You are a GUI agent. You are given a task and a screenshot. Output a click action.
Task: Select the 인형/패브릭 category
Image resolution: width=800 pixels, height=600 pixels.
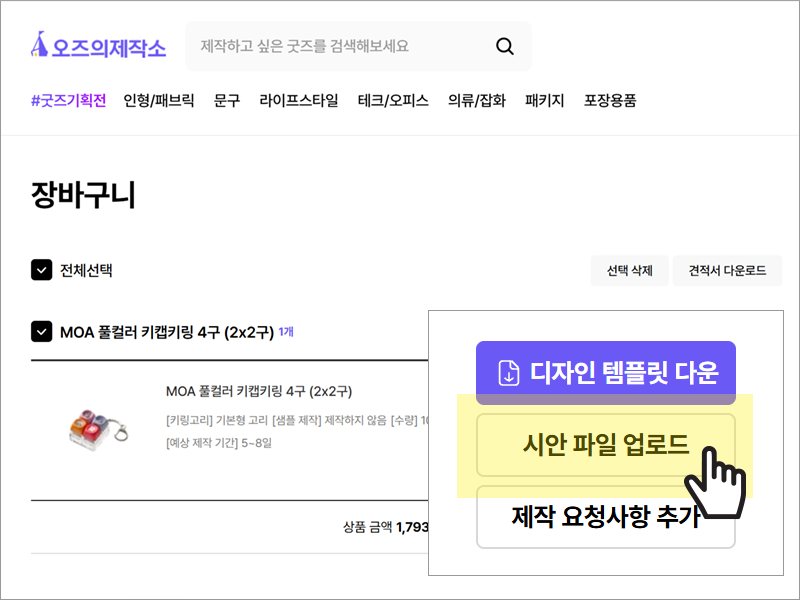[x=159, y=101]
